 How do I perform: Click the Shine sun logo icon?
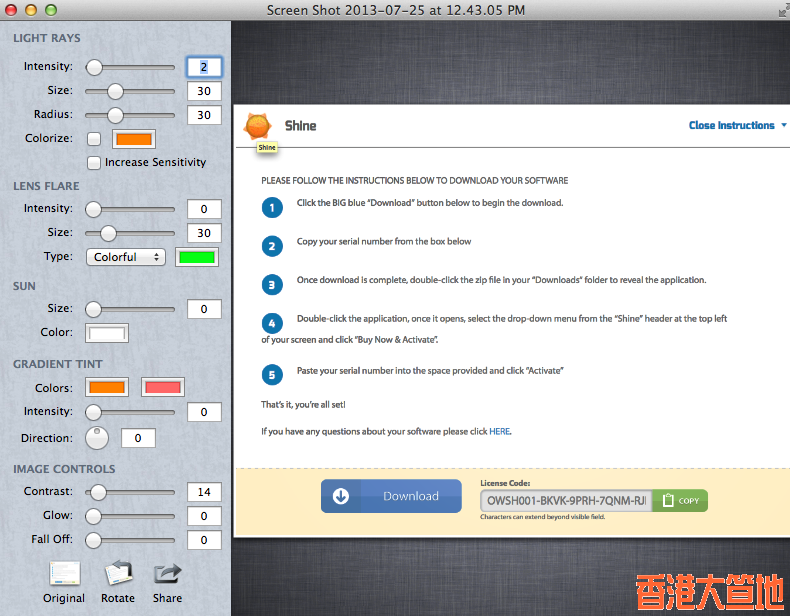tap(257, 125)
